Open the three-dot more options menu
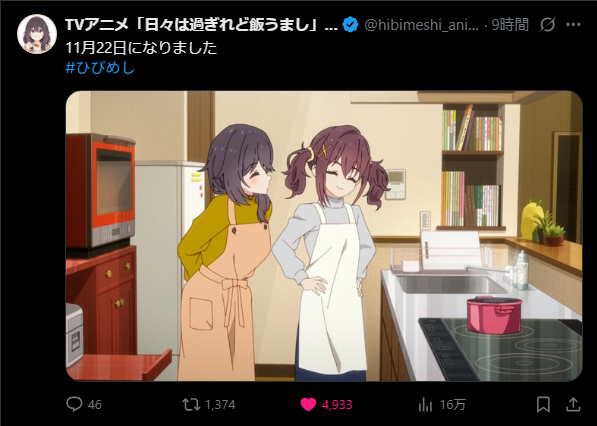Image resolution: width=597 pixels, height=426 pixels. click(573, 25)
